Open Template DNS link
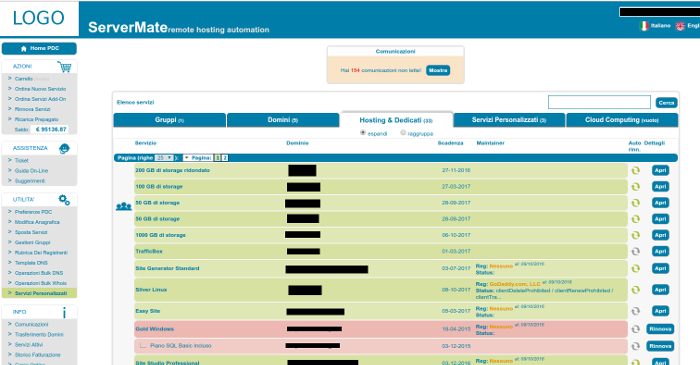The width and height of the screenshot is (700, 365). [x=31, y=263]
